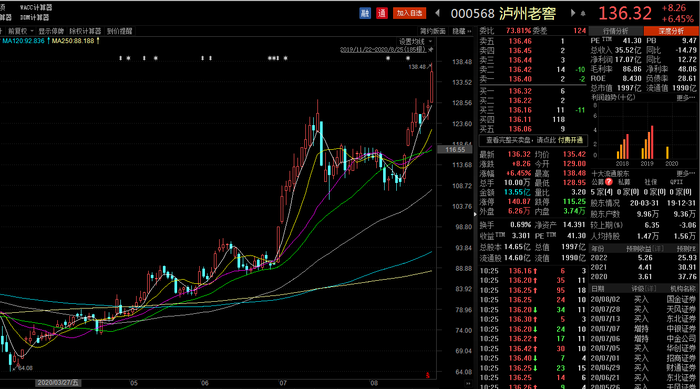The image size is (700, 389).
Task: Click the bell alert icon beside stock name
Action: tap(583, 13)
